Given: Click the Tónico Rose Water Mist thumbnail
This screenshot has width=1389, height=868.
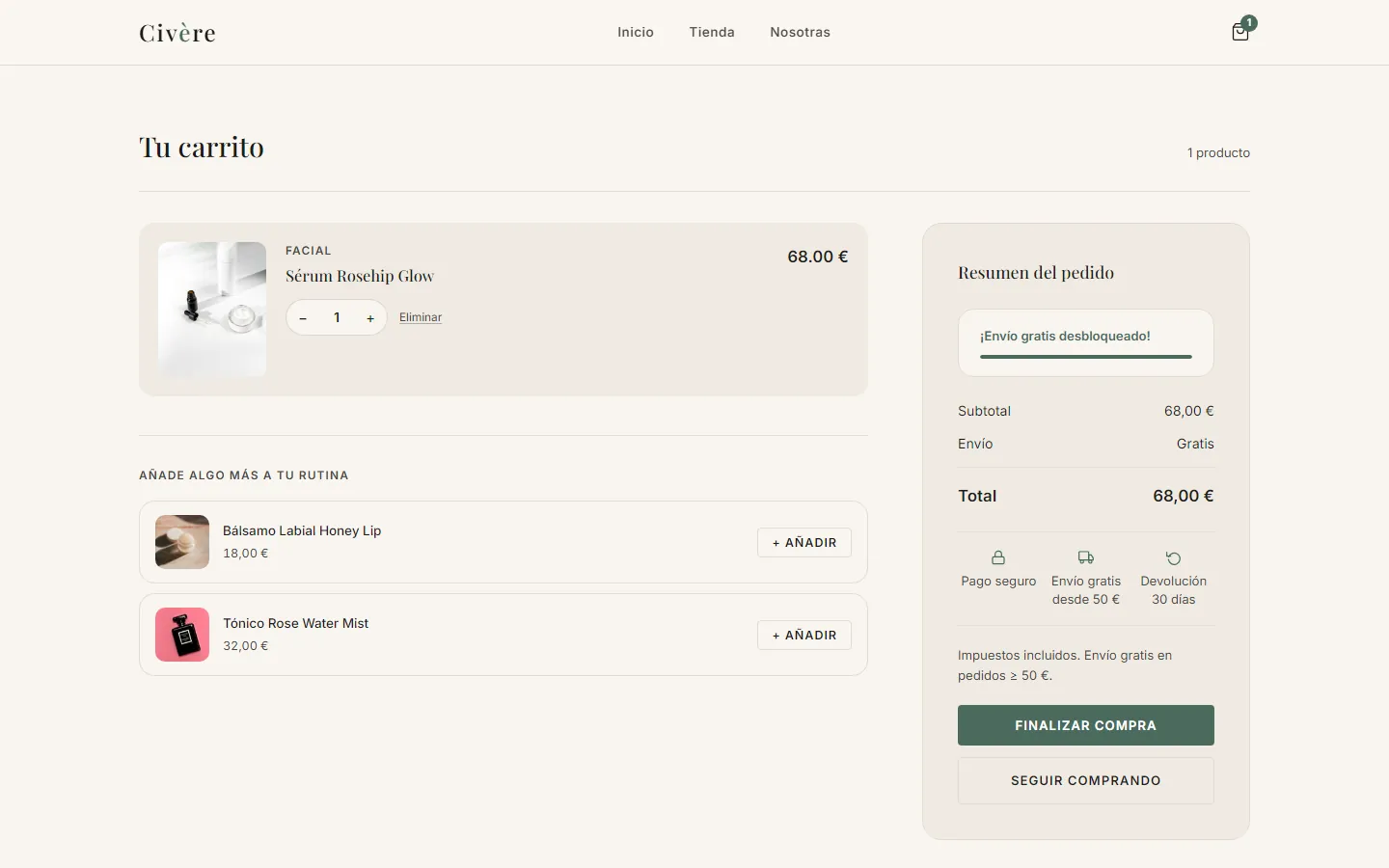Looking at the screenshot, I should [182, 635].
